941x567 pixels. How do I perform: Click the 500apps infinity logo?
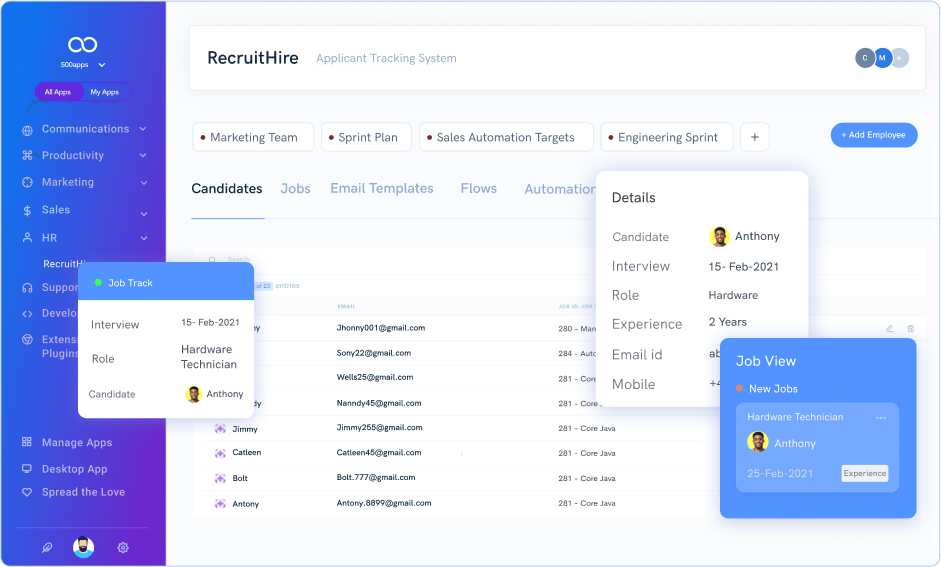click(82, 44)
